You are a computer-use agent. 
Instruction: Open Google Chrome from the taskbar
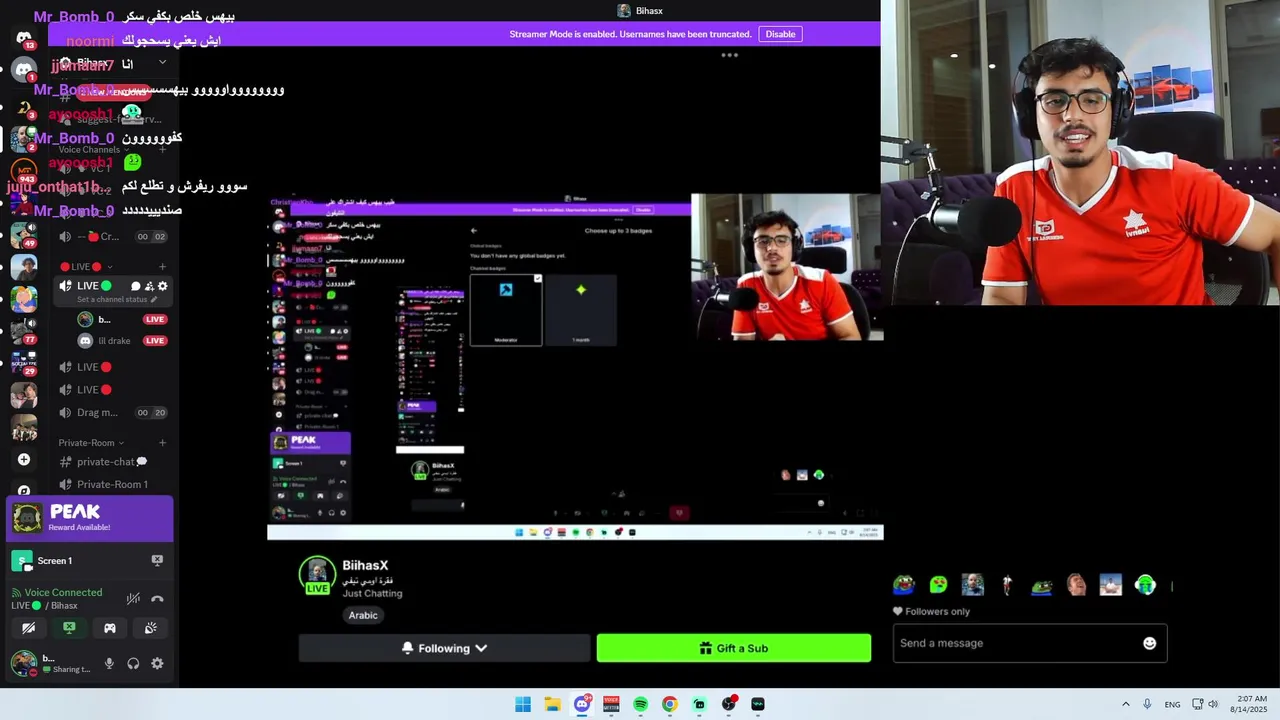pyautogui.click(x=670, y=704)
